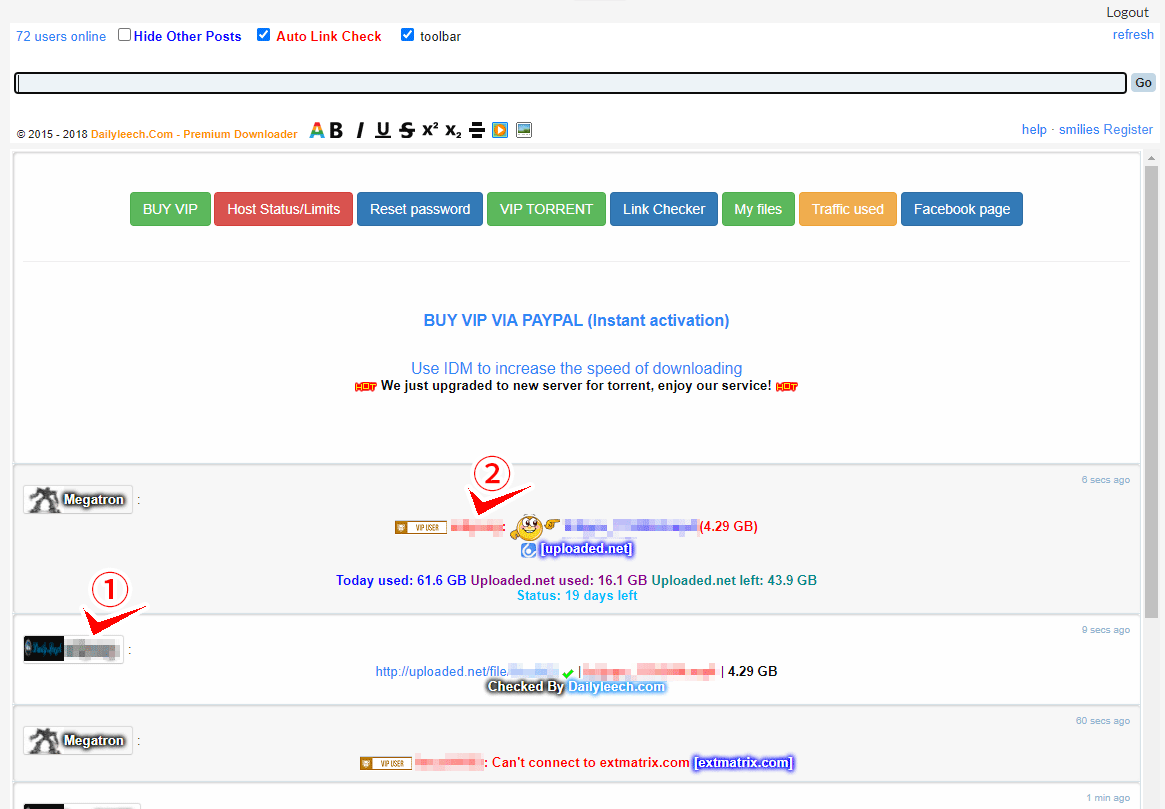The width and height of the screenshot is (1165, 809).
Task: Click 'Status: 19 days left' text
Action: click(577, 596)
